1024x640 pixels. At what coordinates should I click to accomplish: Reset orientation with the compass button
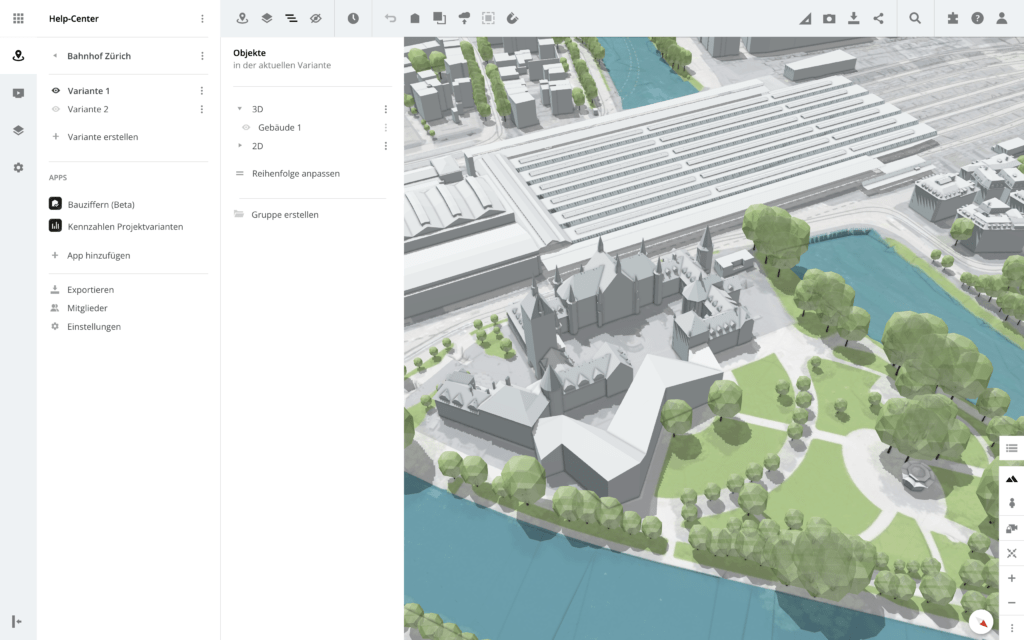pyautogui.click(x=981, y=622)
